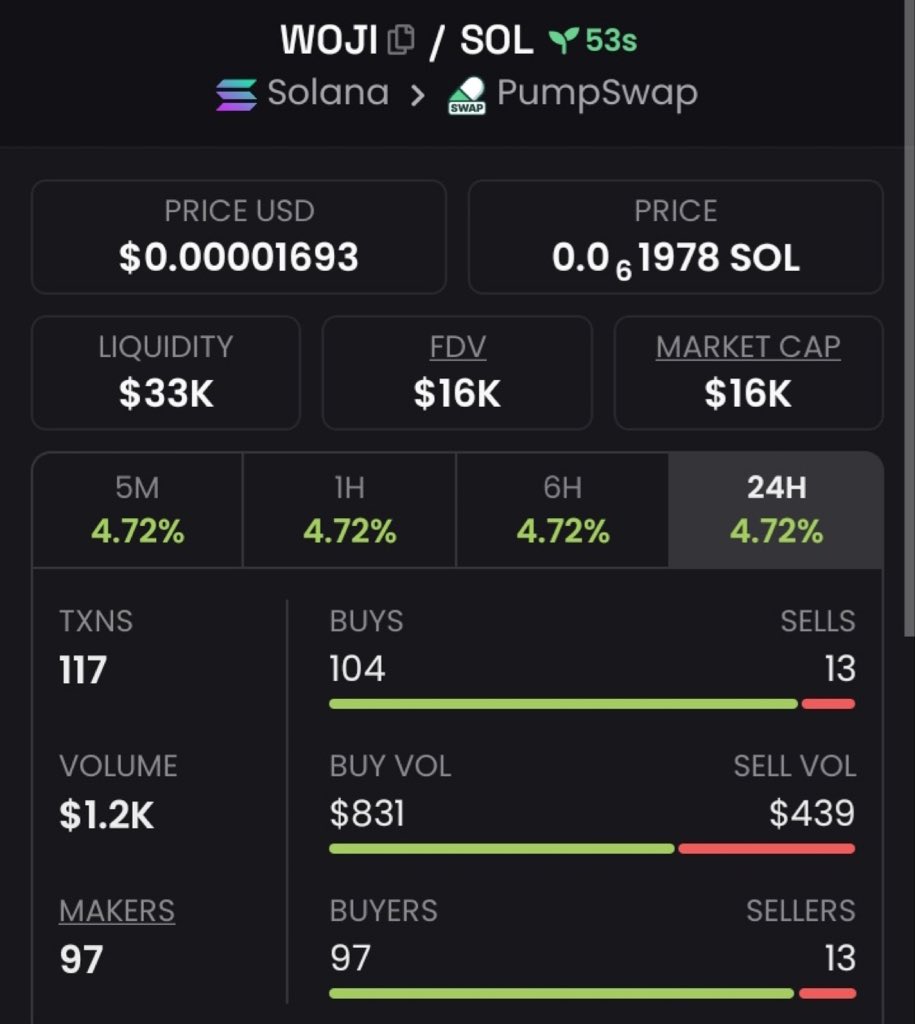The height and width of the screenshot is (1024, 915).
Task: Click the PumpSwap DEX logo icon
Action: pyautogui.click(x=467, y=95)
